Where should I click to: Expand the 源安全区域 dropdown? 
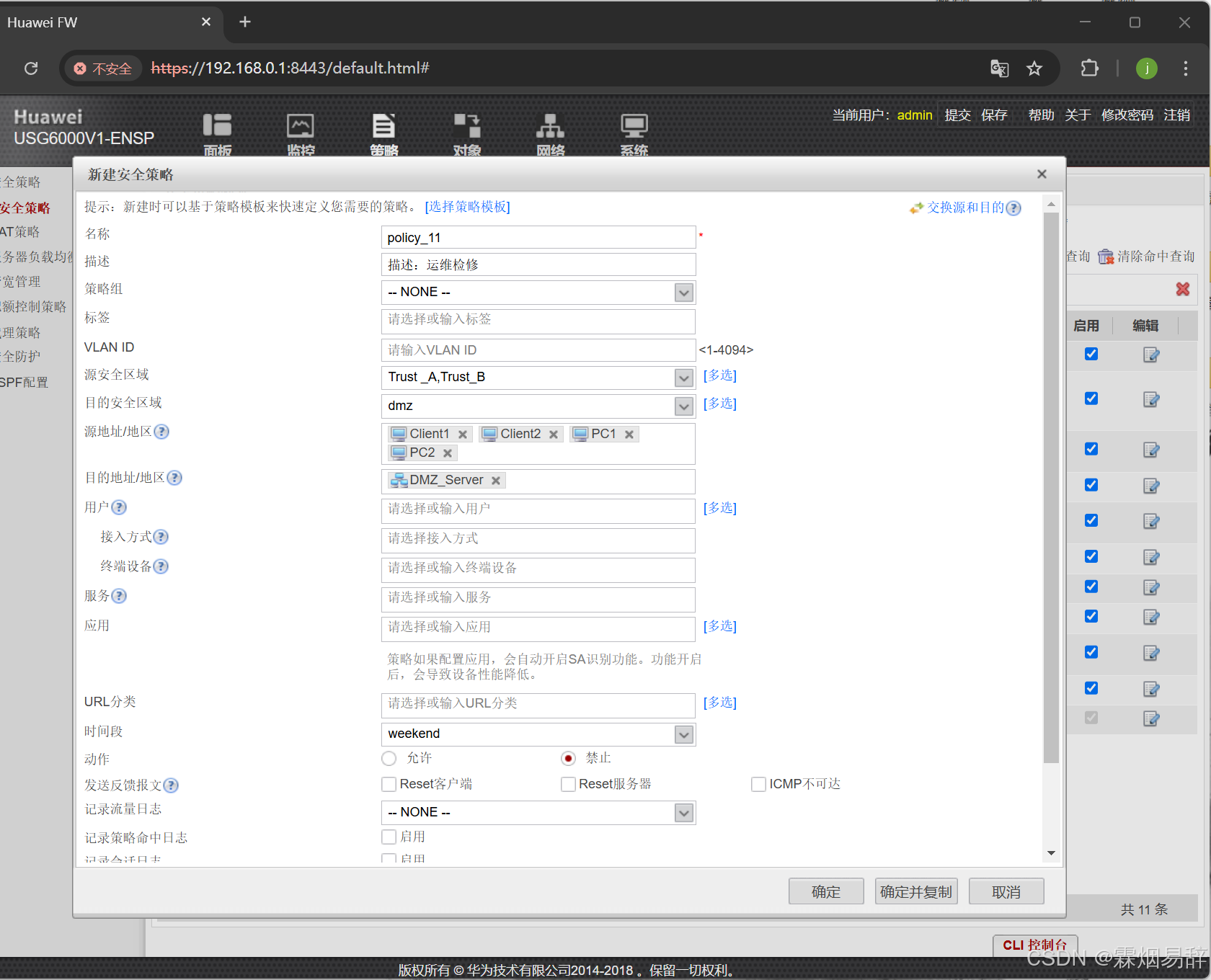683,378
